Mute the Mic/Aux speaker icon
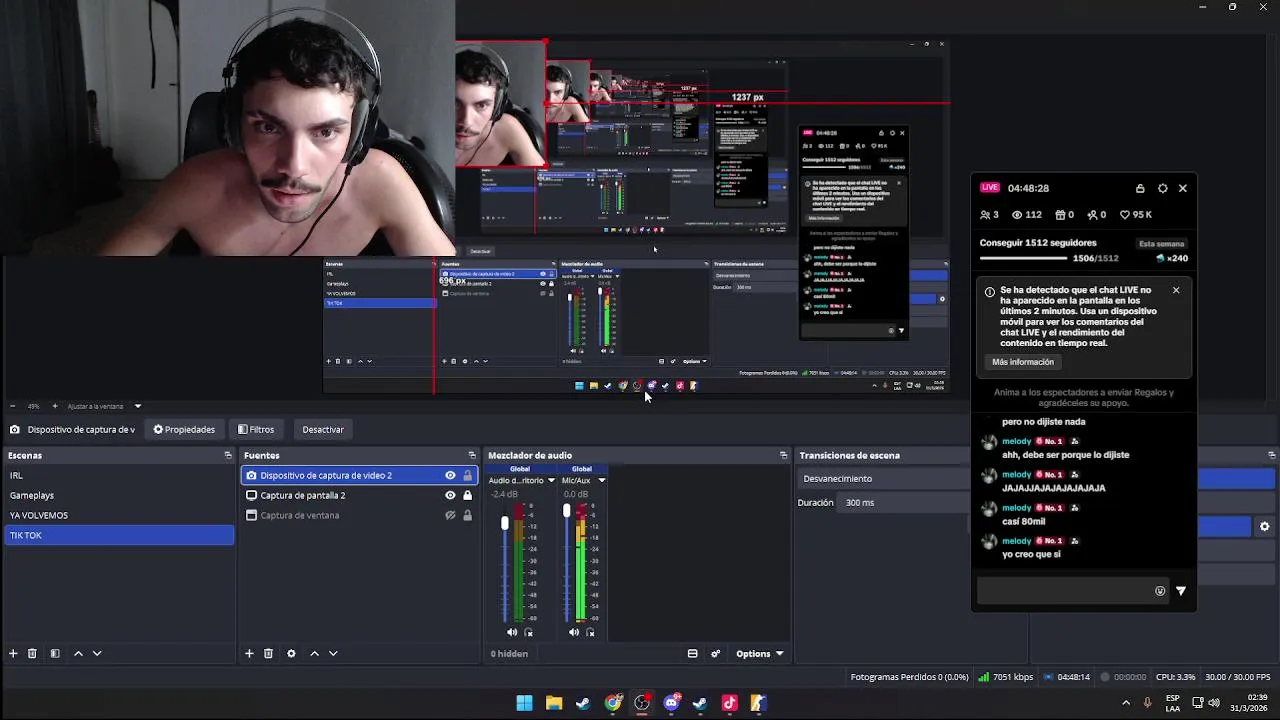The image size is (1280, 720). click(x=573, y=632)
